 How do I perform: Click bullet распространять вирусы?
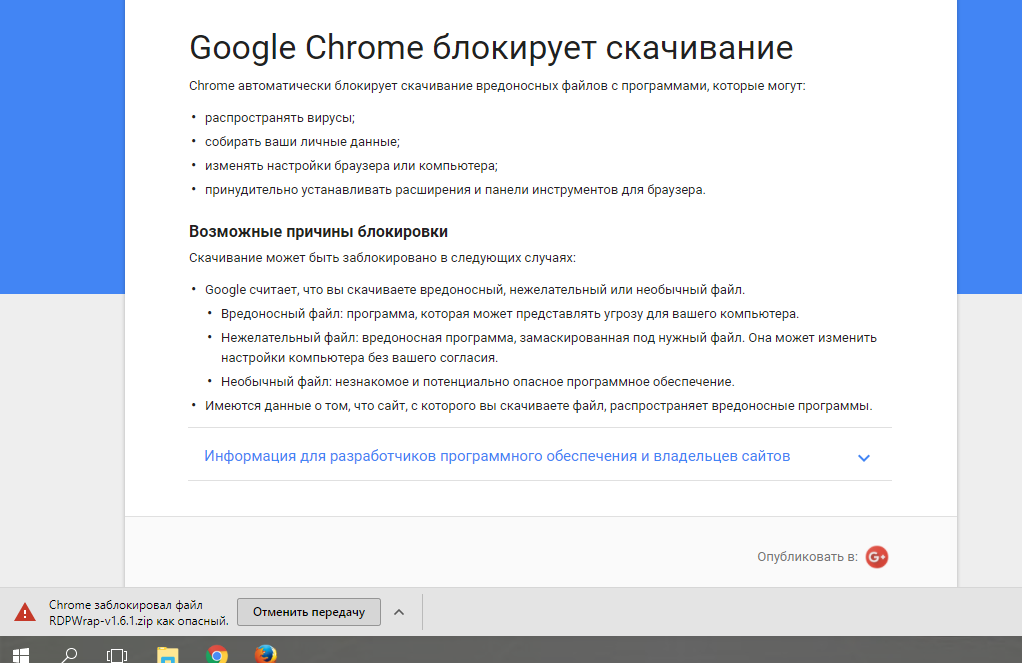tap(280, 118)
